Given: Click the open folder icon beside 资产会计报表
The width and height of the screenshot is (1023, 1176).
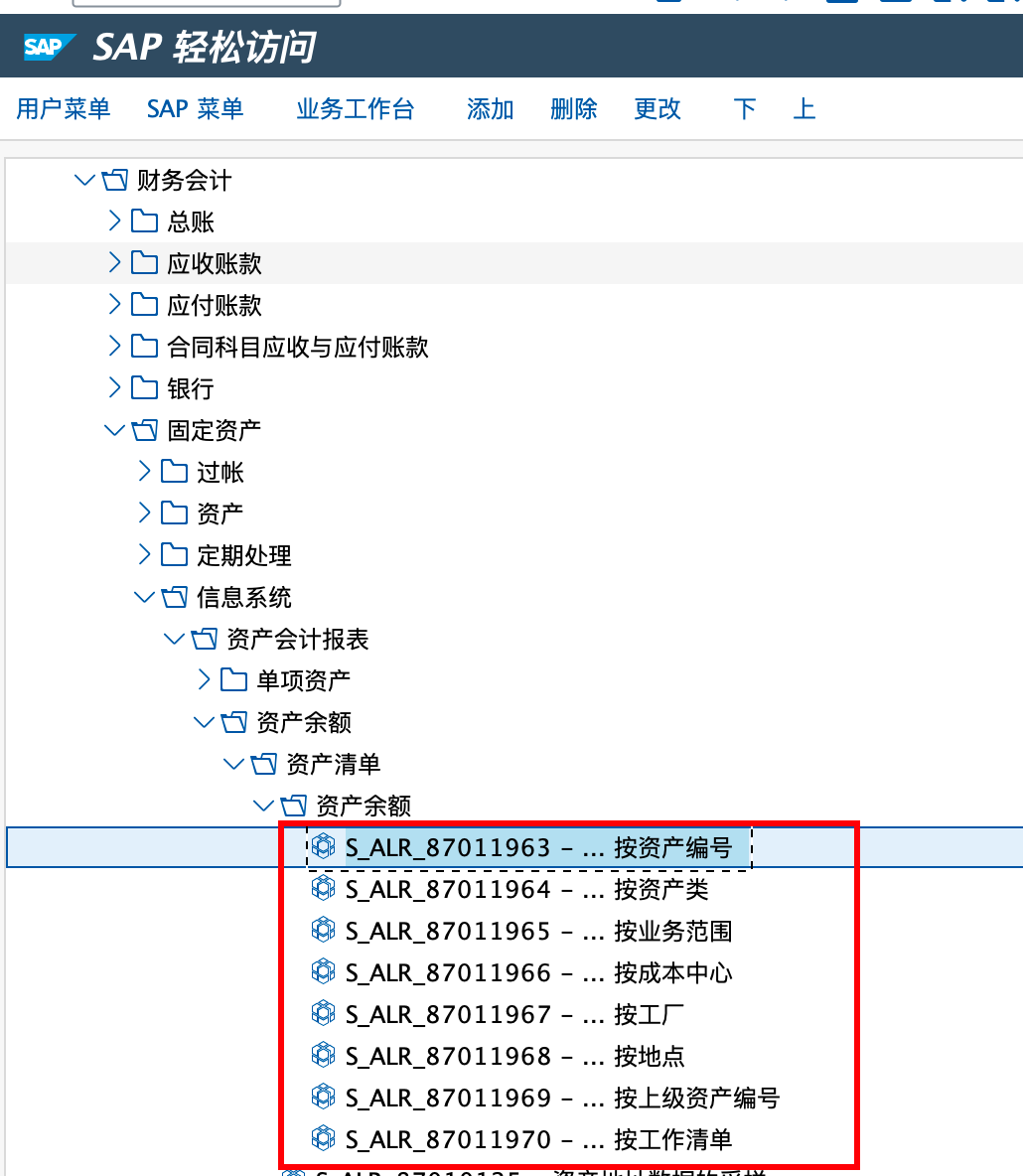Looking at the screenshot, I should (x=204, y=640).
